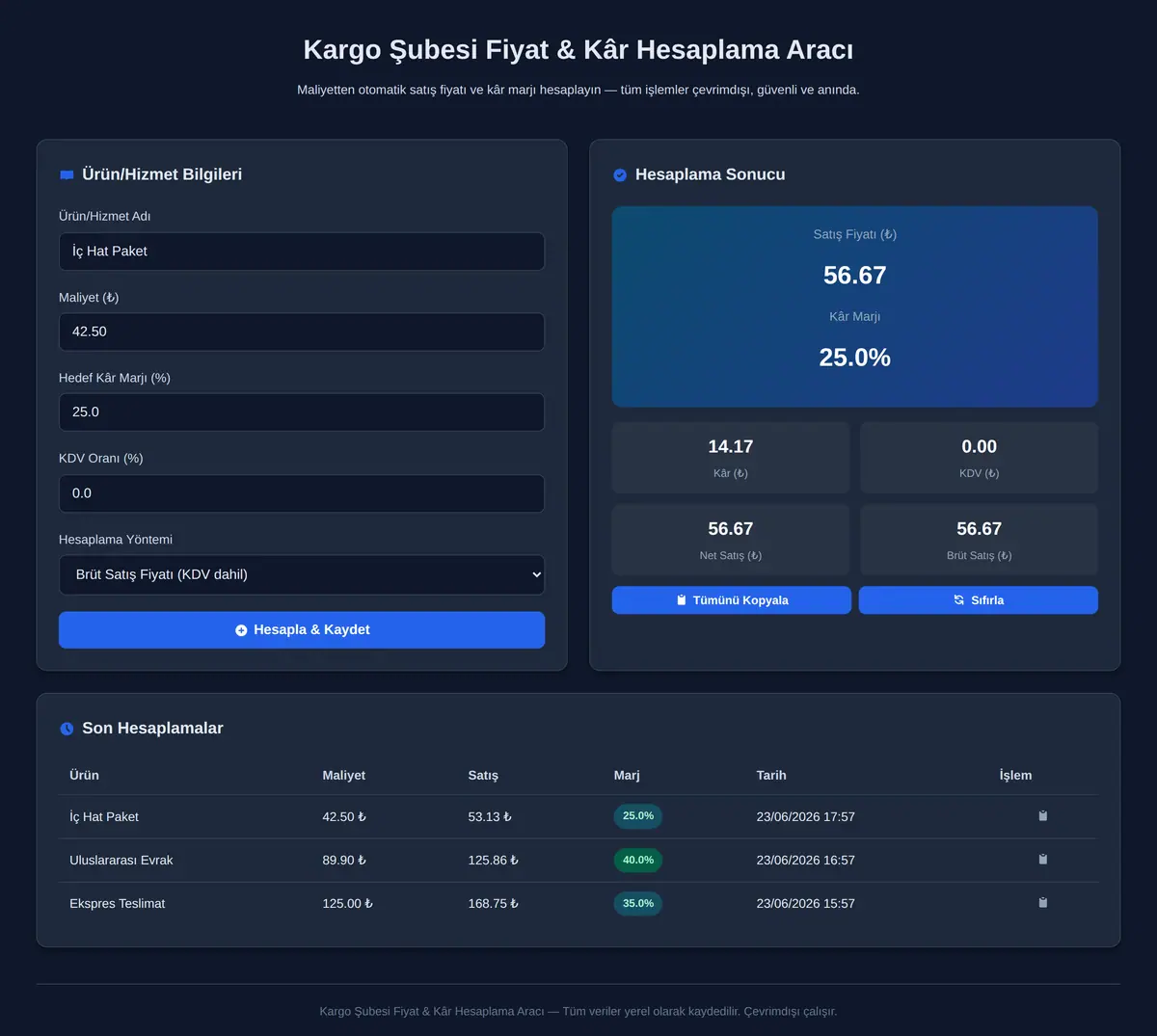Copy the Ekspres Teslimat row result
Viewport: 1157px width, 1036px height.
[1042, 903]
